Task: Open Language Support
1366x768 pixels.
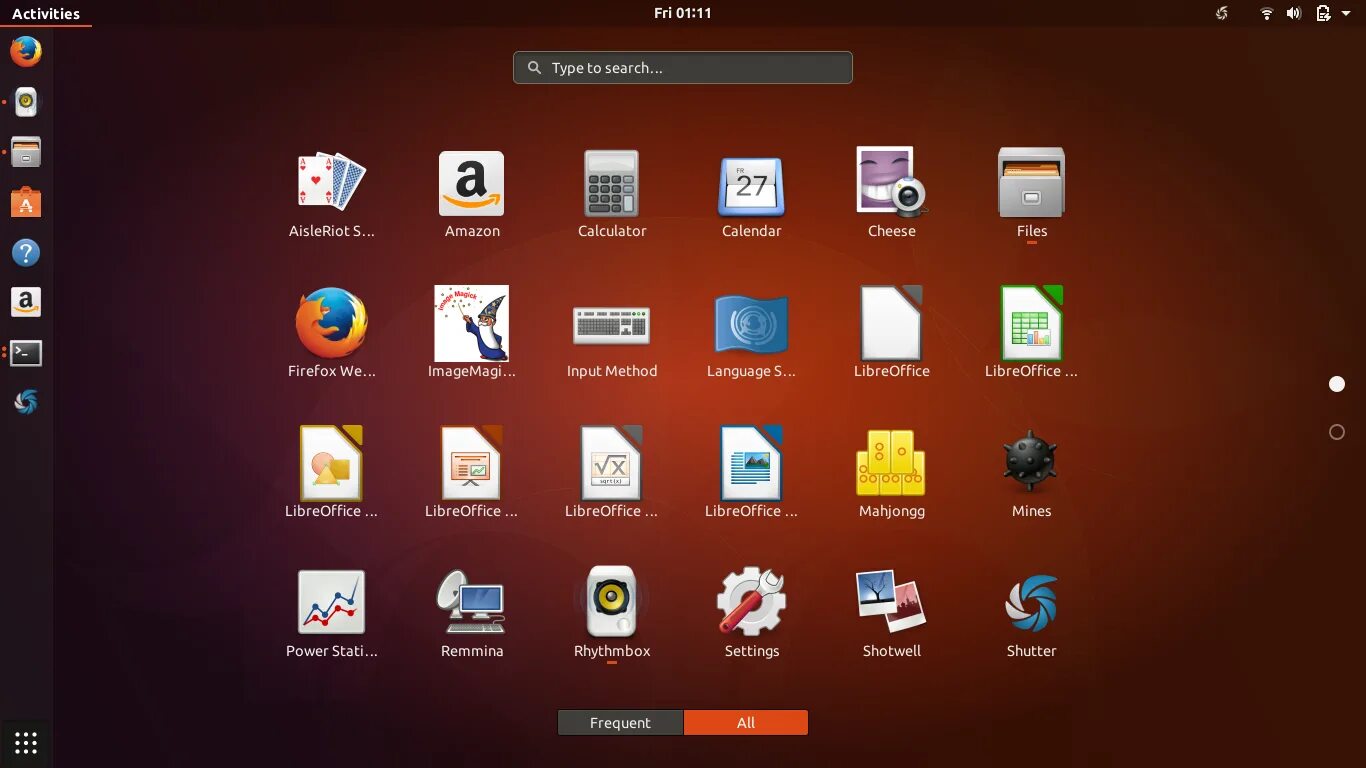Action: [x=752, y=335]
